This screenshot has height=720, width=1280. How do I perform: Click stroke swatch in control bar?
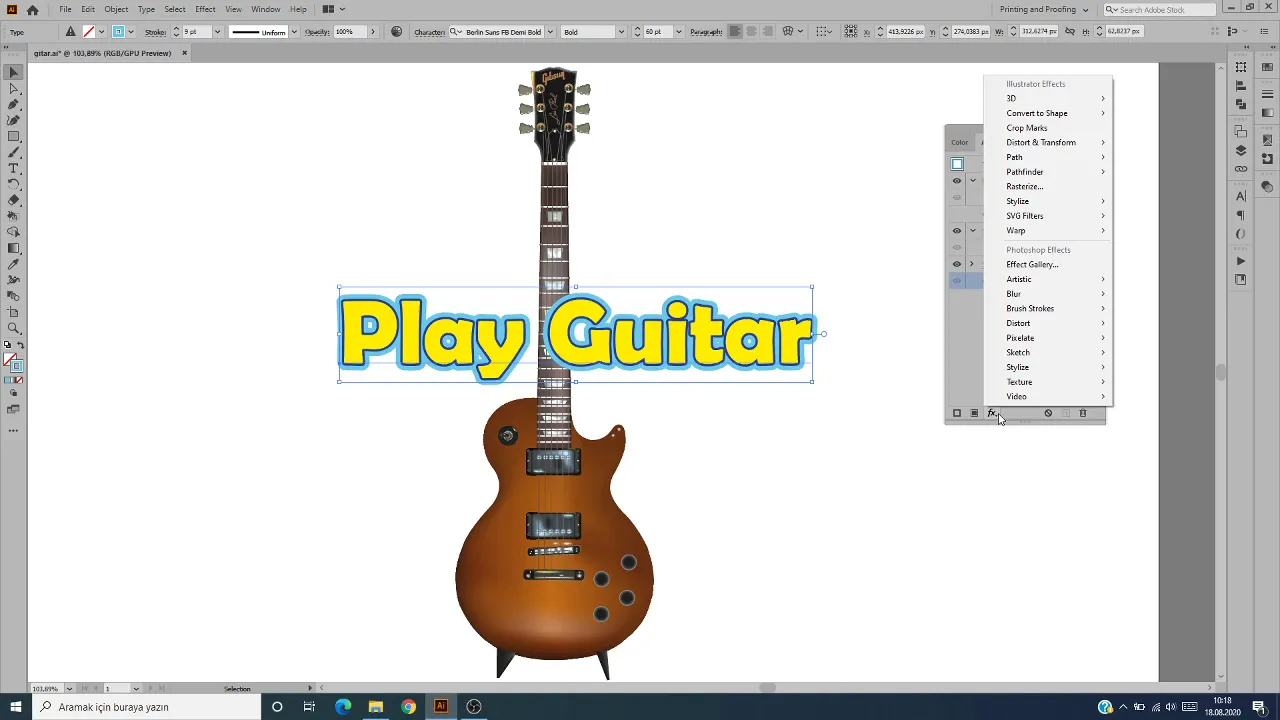click(118, 32)
